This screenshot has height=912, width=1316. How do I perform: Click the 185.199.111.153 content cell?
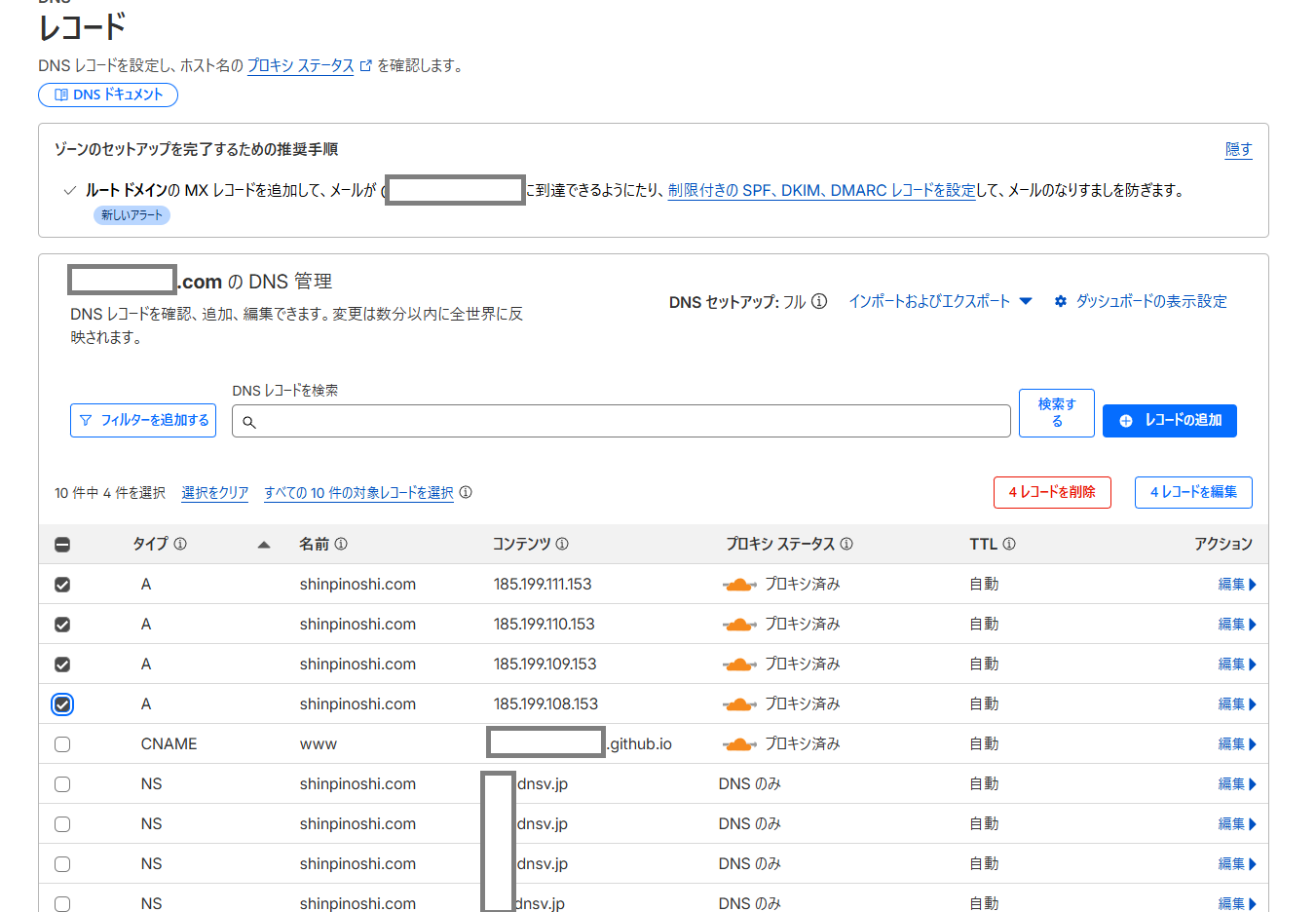point(543,585)
